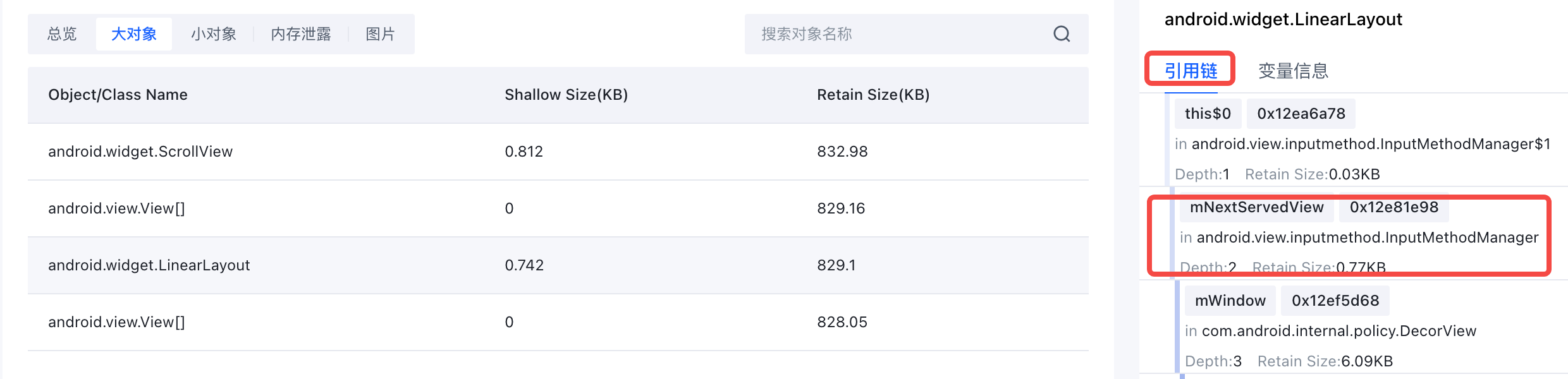Click the this$0 reference tag

click(1208, 114)
